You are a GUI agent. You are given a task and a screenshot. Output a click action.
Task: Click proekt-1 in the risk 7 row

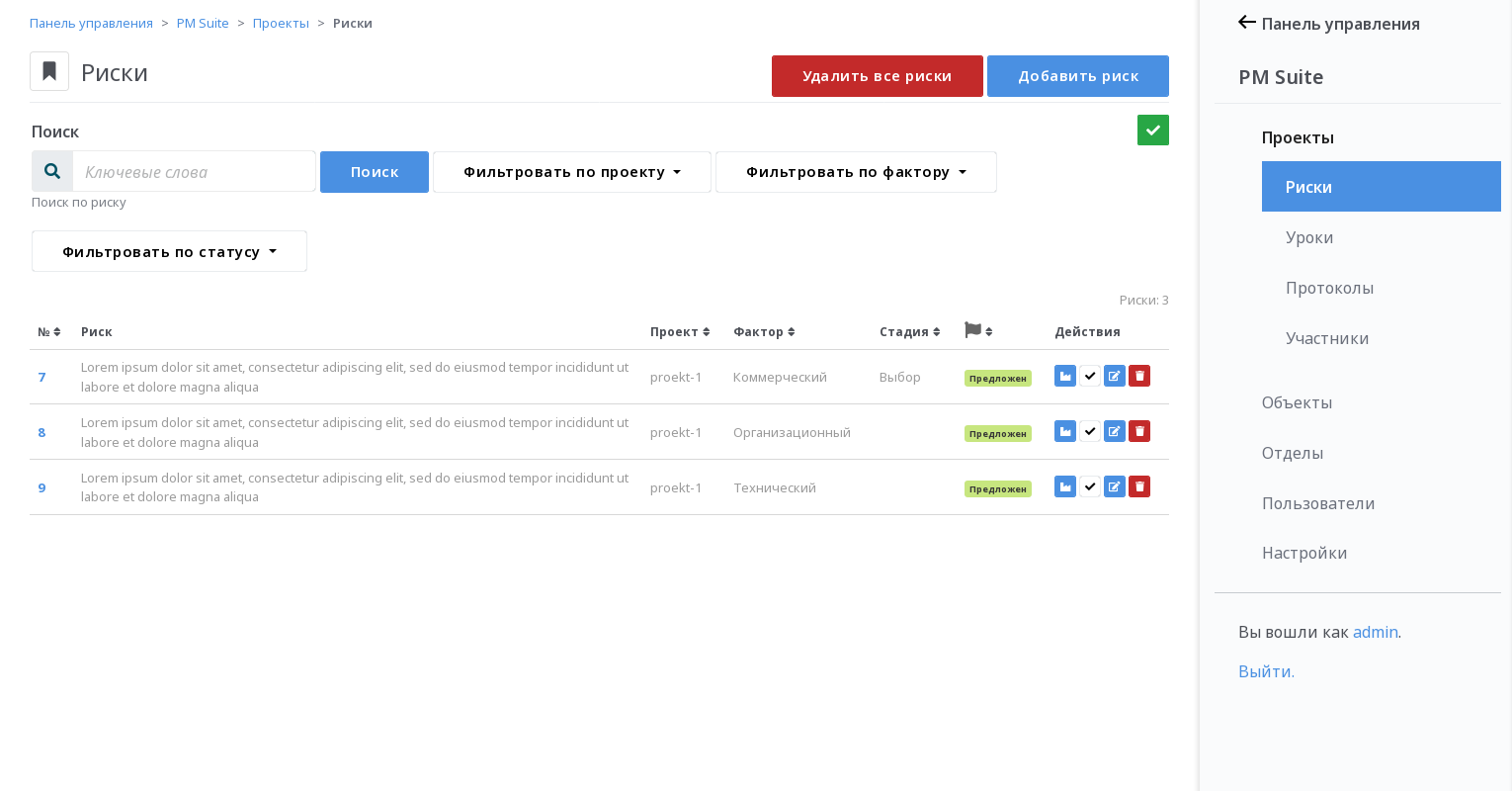click(x=676, y=377)
